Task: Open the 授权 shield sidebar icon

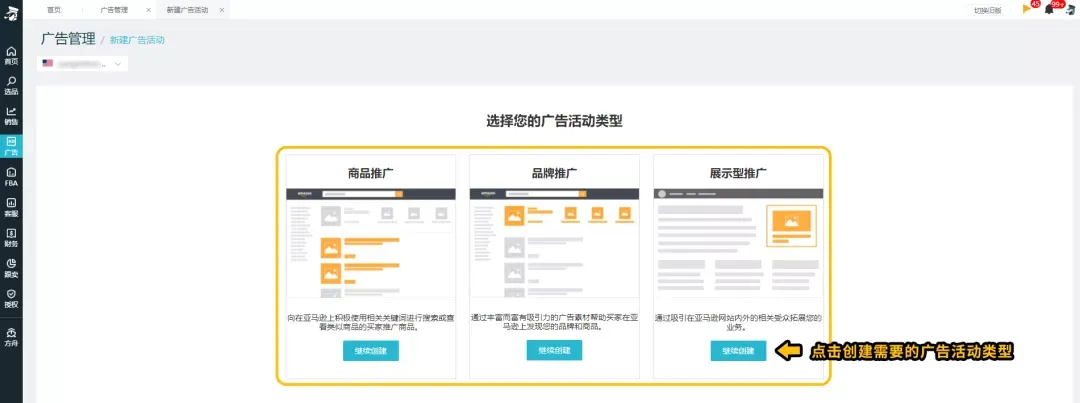Action: [11, 298]
